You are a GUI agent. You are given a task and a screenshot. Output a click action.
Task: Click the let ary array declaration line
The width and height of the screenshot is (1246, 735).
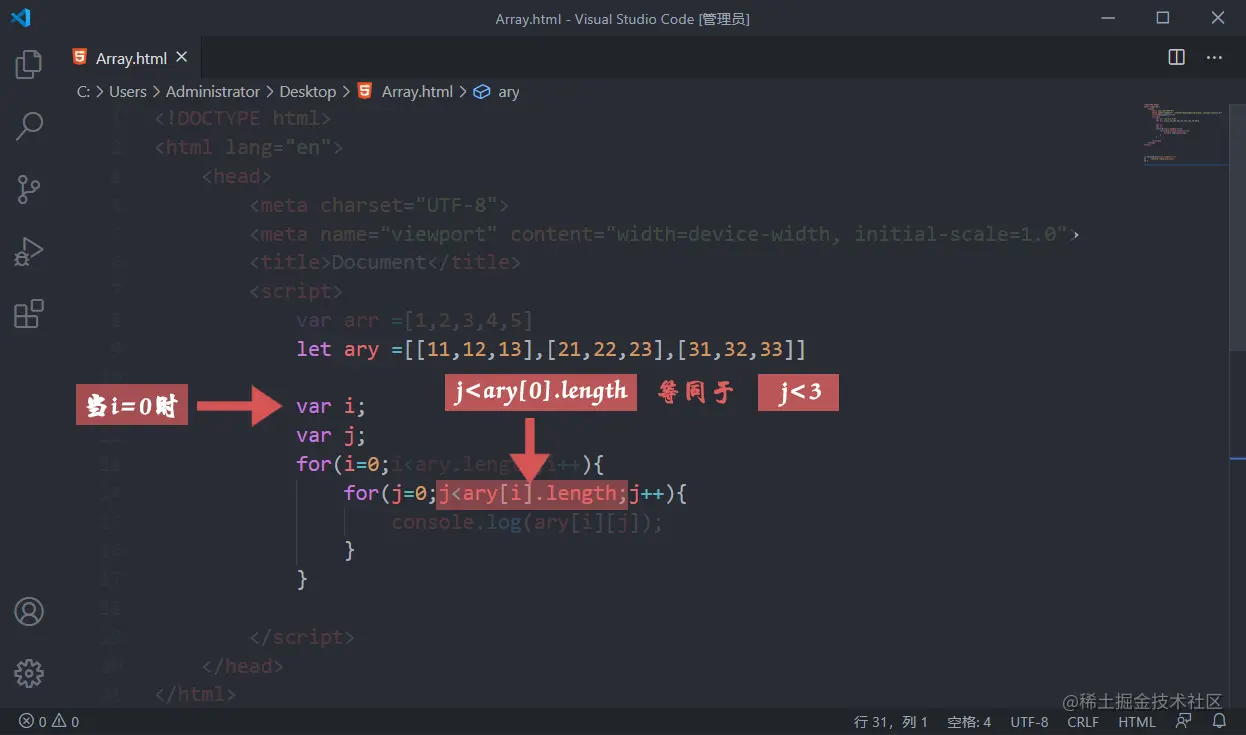coord(551,349)
